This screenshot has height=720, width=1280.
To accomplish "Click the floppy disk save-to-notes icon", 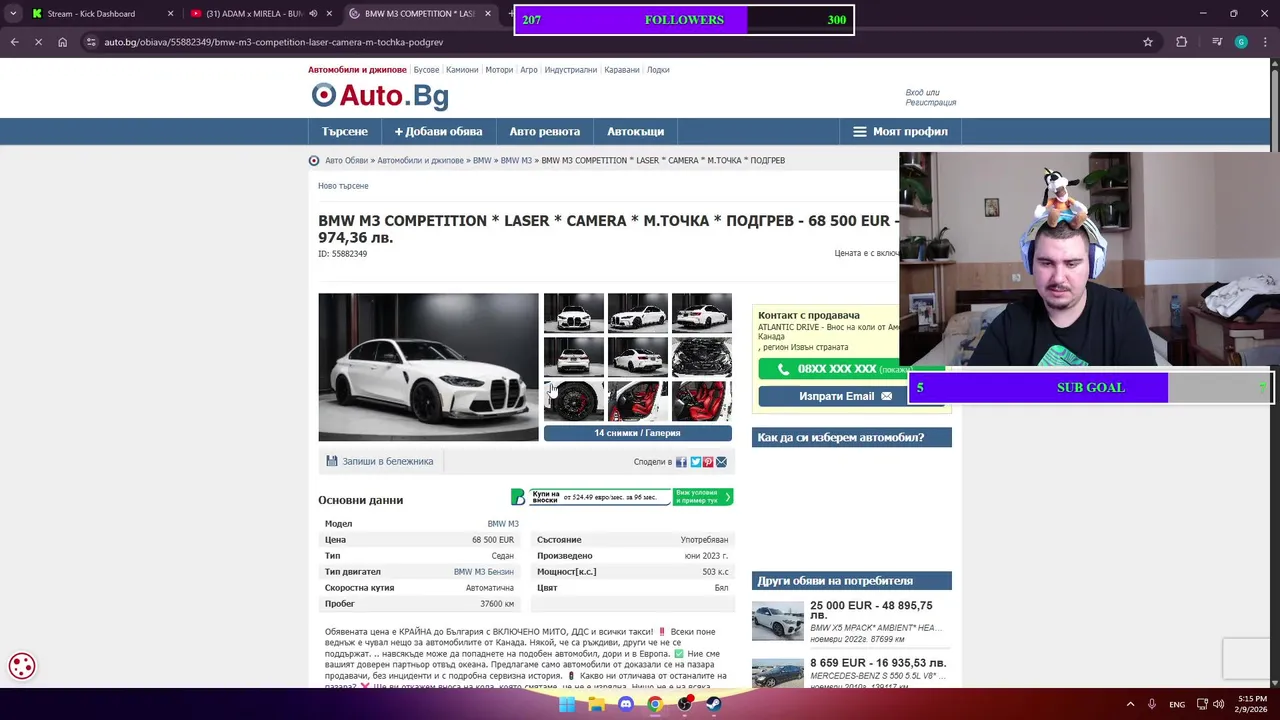I will [332, 461].
